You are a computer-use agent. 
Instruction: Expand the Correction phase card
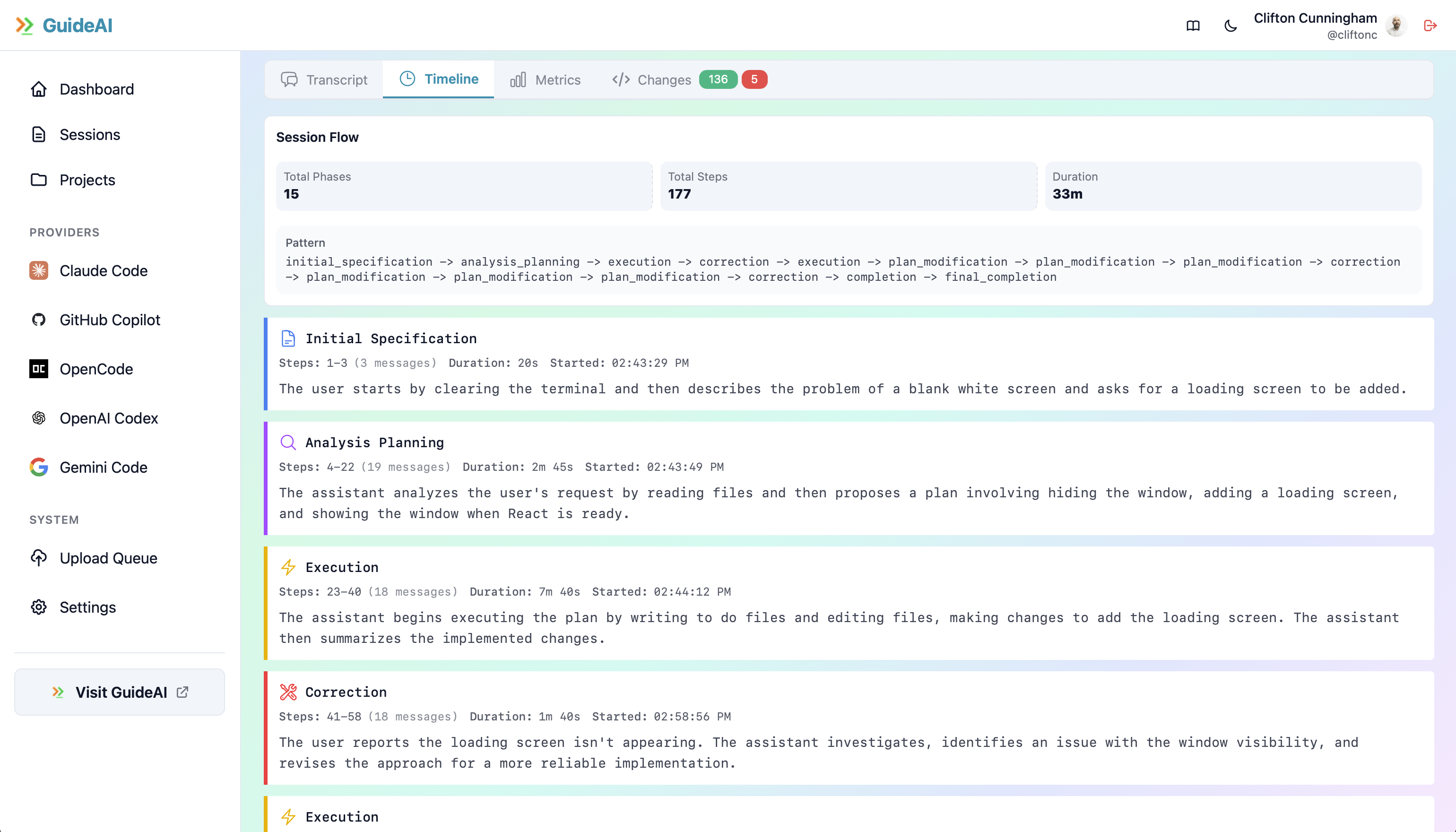point(849,727)
